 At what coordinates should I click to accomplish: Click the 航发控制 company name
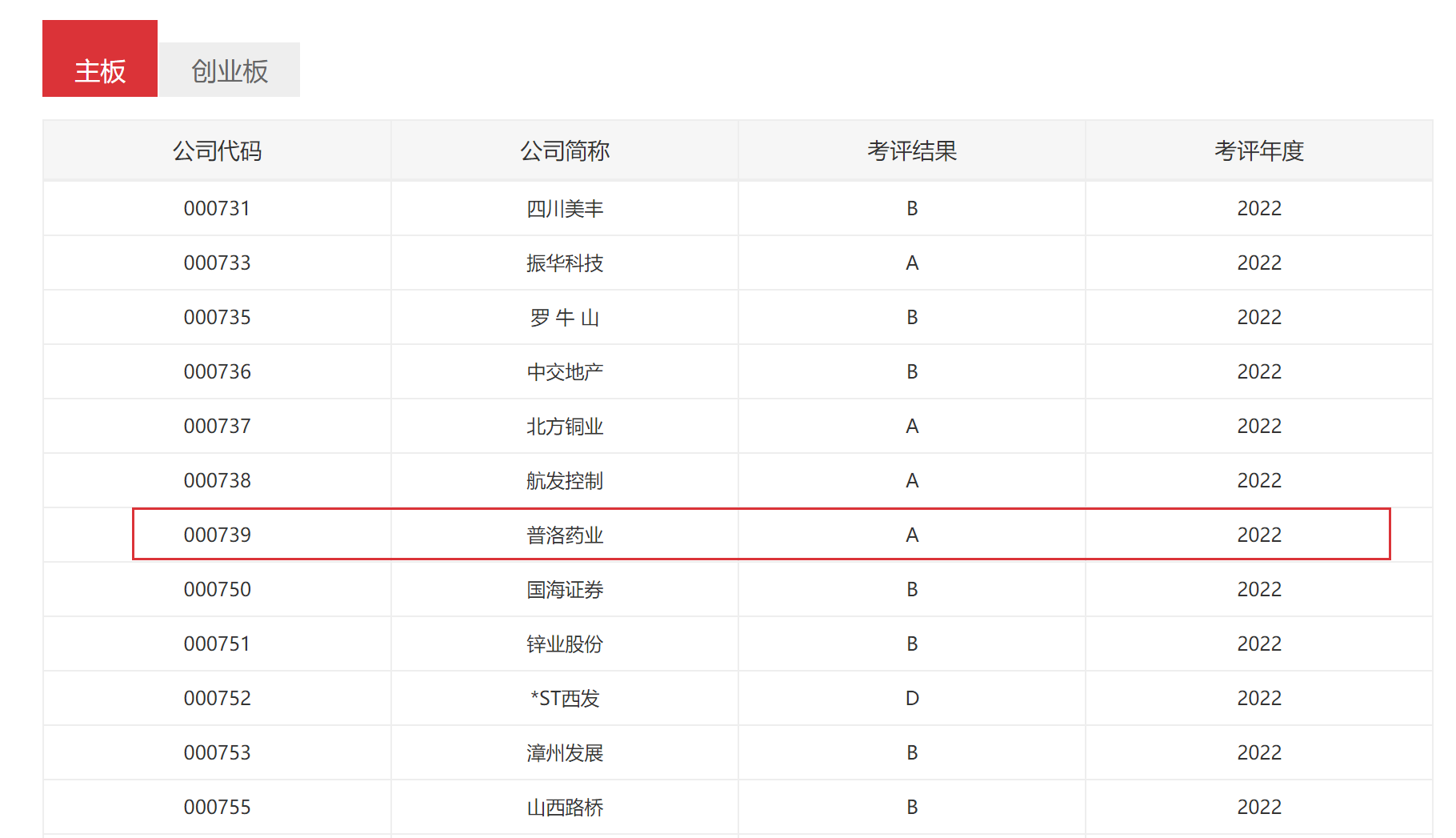(x=564, y=480)
